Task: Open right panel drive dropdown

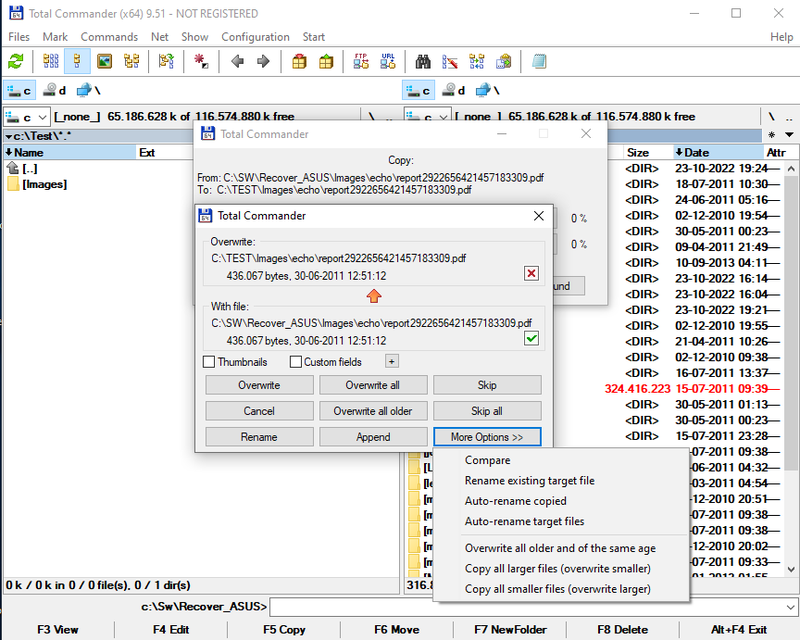Action: (x=428, y=117)
